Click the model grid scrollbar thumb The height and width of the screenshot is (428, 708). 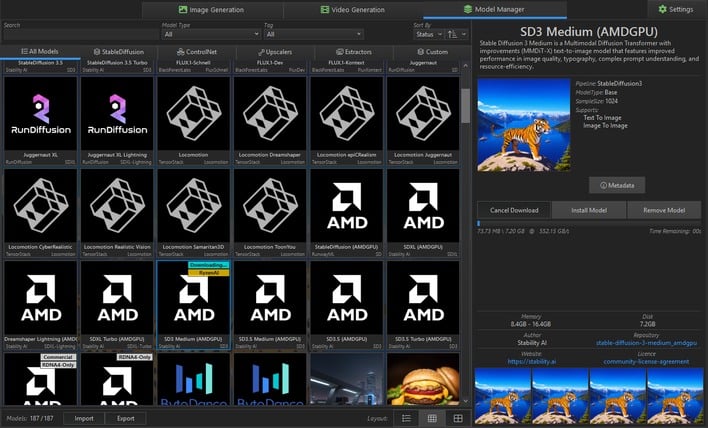(466, 106)
